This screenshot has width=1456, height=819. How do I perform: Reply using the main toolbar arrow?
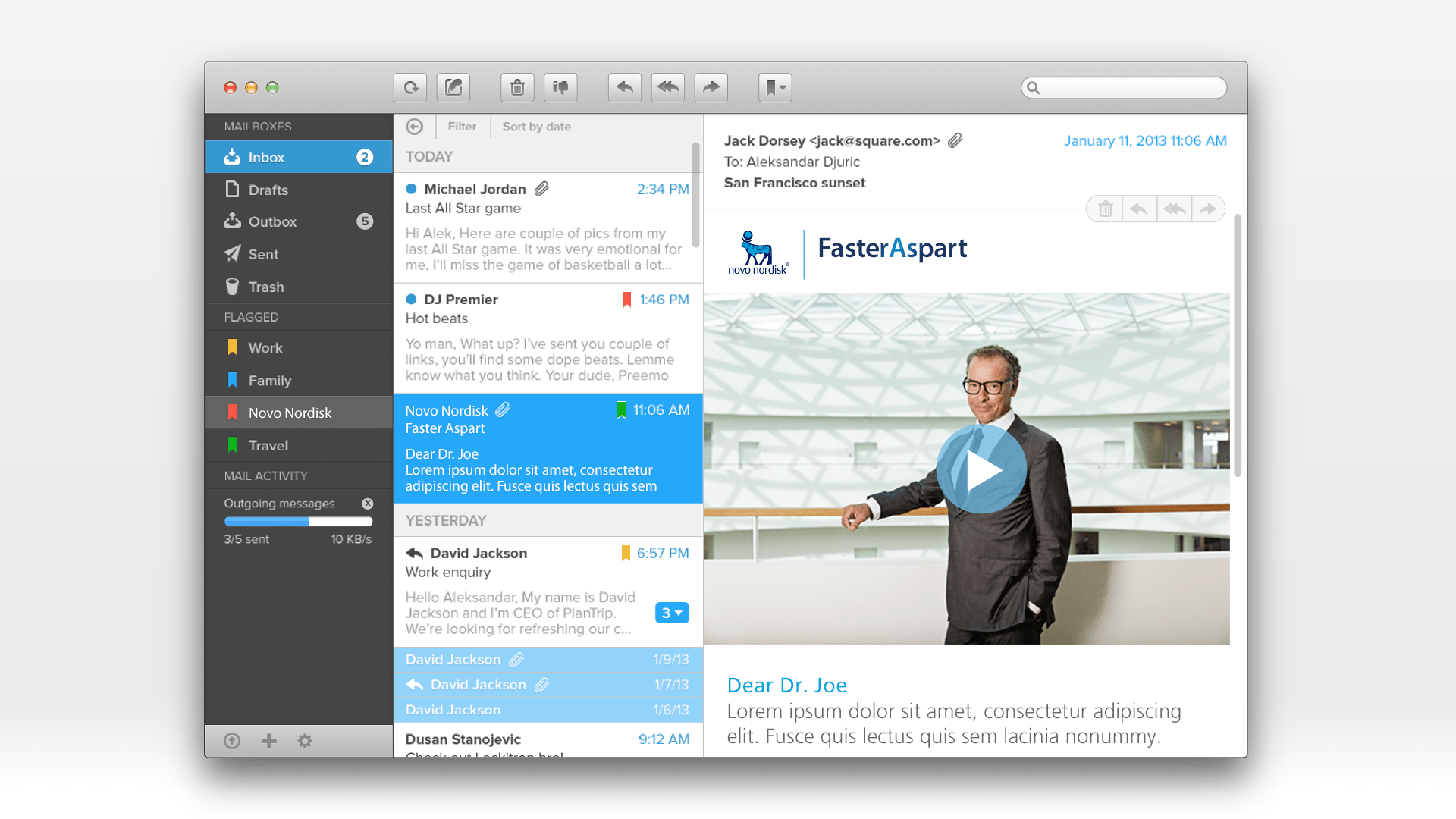(x=625, y=88)
